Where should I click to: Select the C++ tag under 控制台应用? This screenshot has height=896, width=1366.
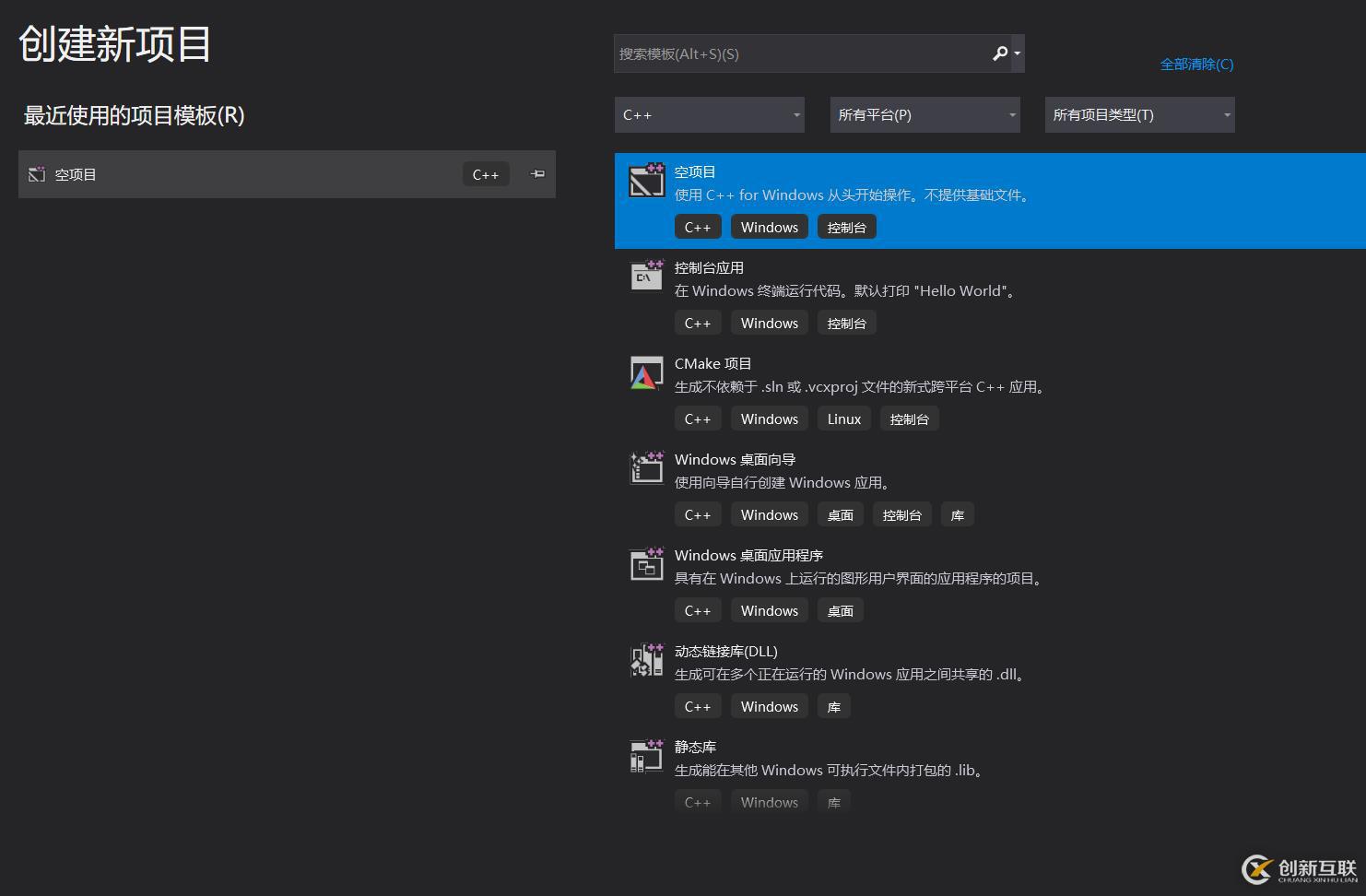[698, 323]
